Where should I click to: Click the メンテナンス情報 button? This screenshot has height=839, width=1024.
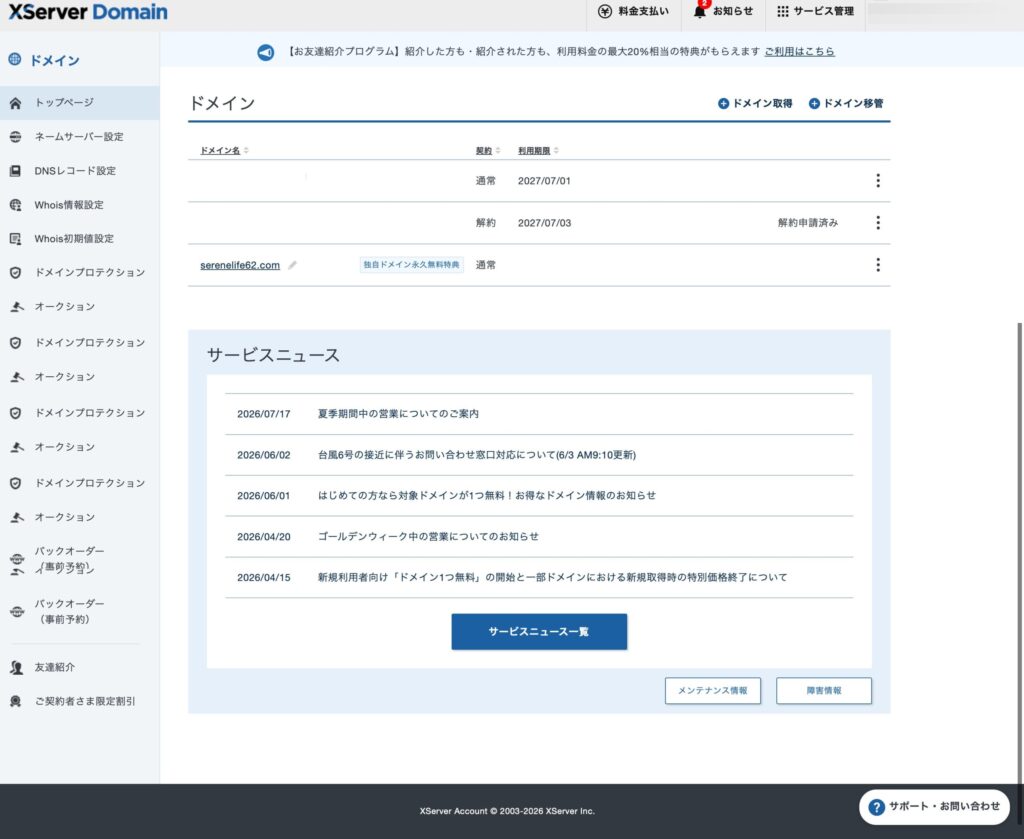(712, 690)
